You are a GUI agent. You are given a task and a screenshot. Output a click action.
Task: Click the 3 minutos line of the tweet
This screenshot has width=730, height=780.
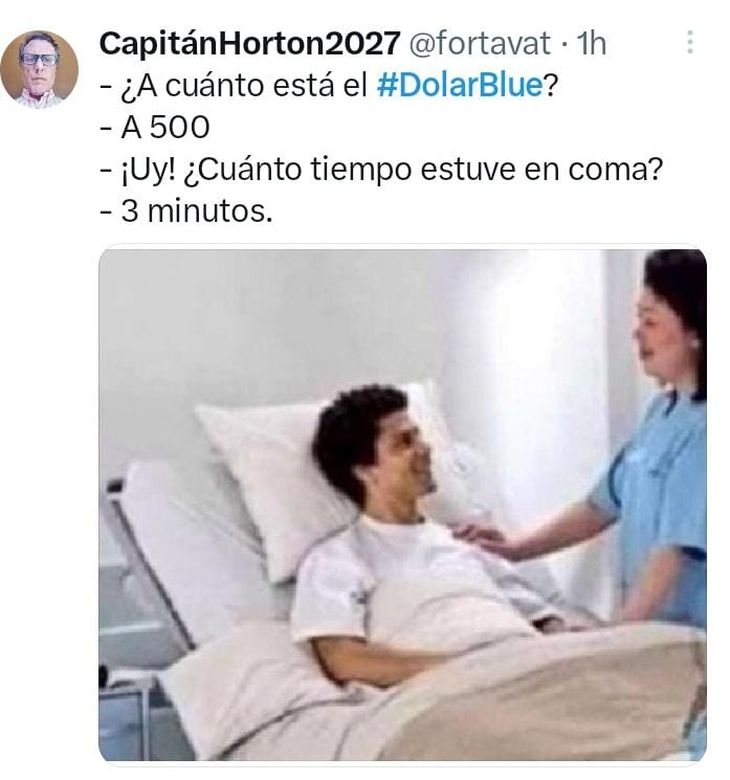tap(187, 211)
